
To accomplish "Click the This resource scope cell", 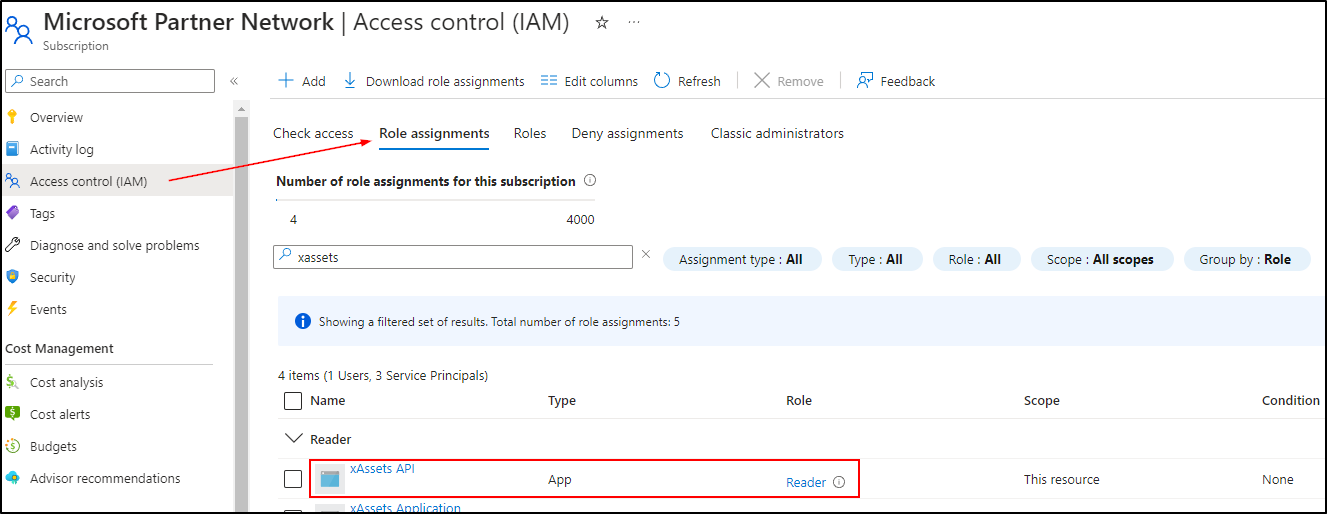I will click(1062, 480).
